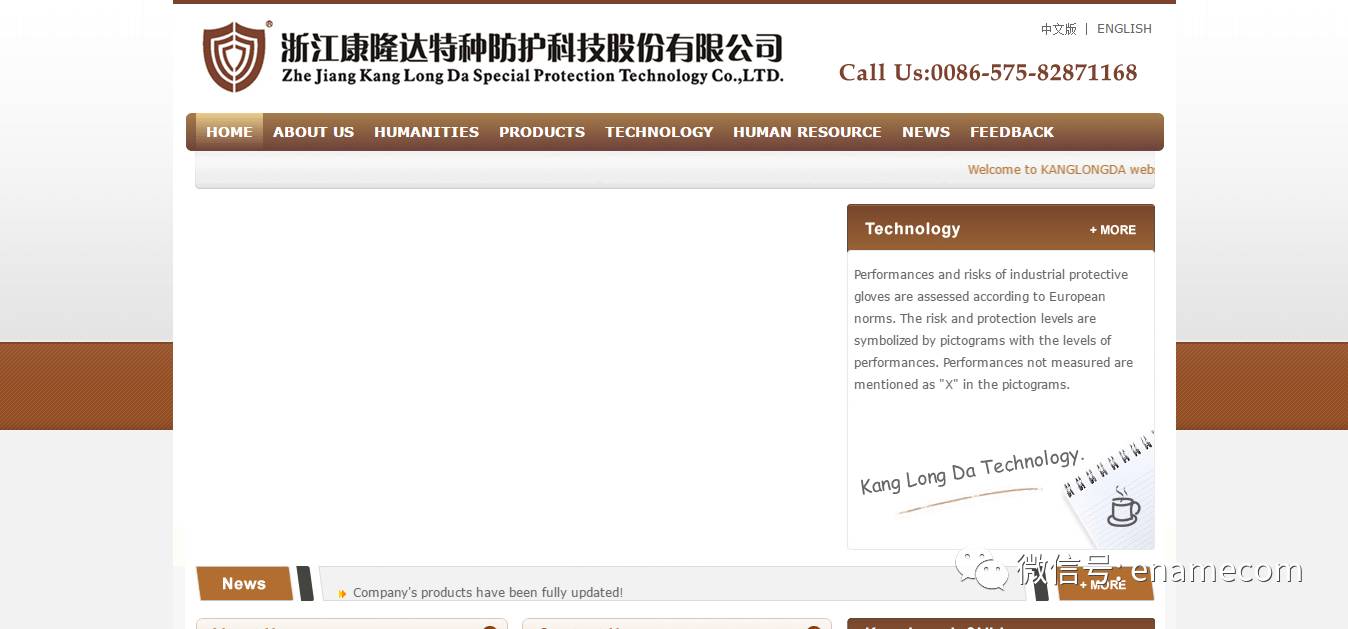The image size is (1348, 629).
Task: Click the circular icon on the bottom-middle panel header
Action: 813,628
